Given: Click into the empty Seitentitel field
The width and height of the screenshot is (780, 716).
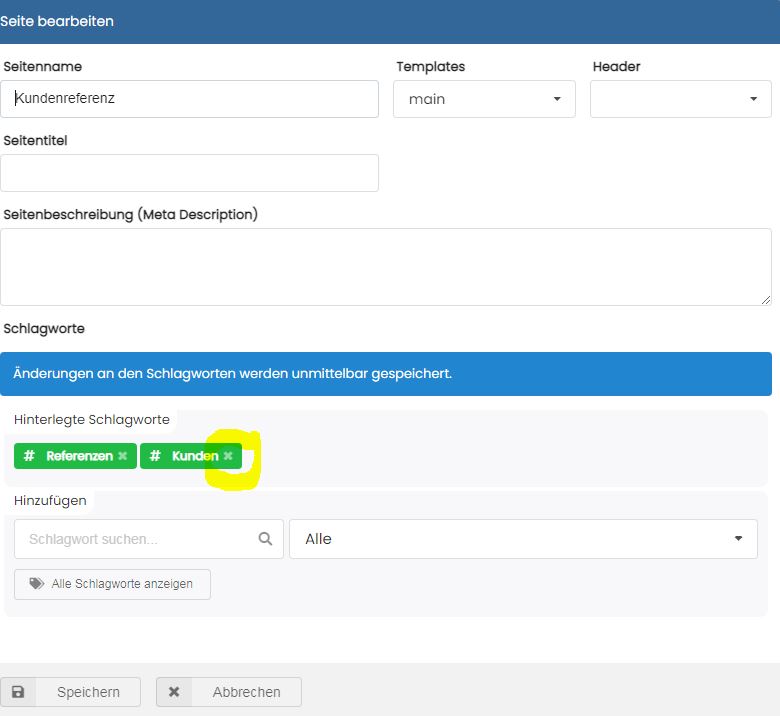Looking at the screenshot, I should 190,173.
